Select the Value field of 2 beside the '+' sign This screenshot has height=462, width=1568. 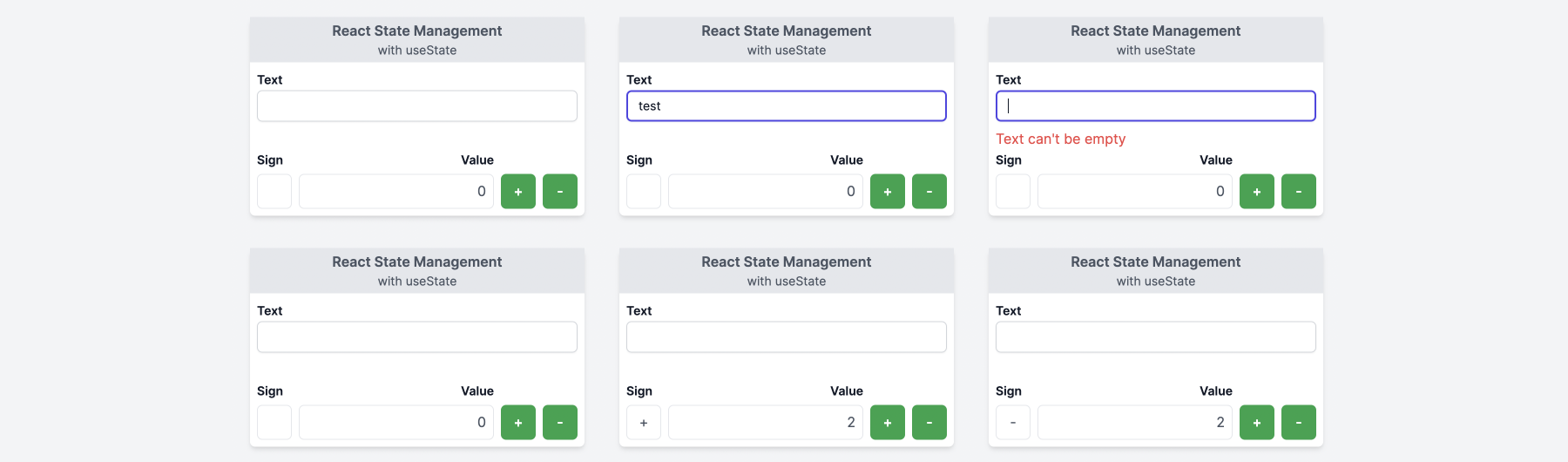click(x=766, y=422)
